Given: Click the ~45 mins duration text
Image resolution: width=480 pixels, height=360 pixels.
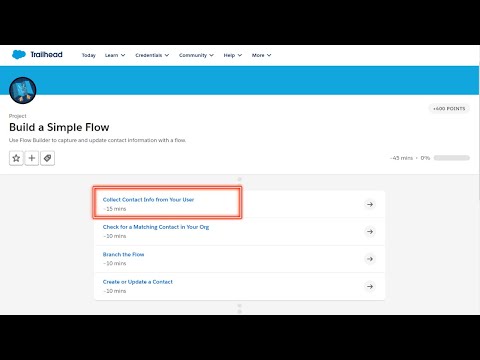Looking at the screenshot, I should point(401,158).
